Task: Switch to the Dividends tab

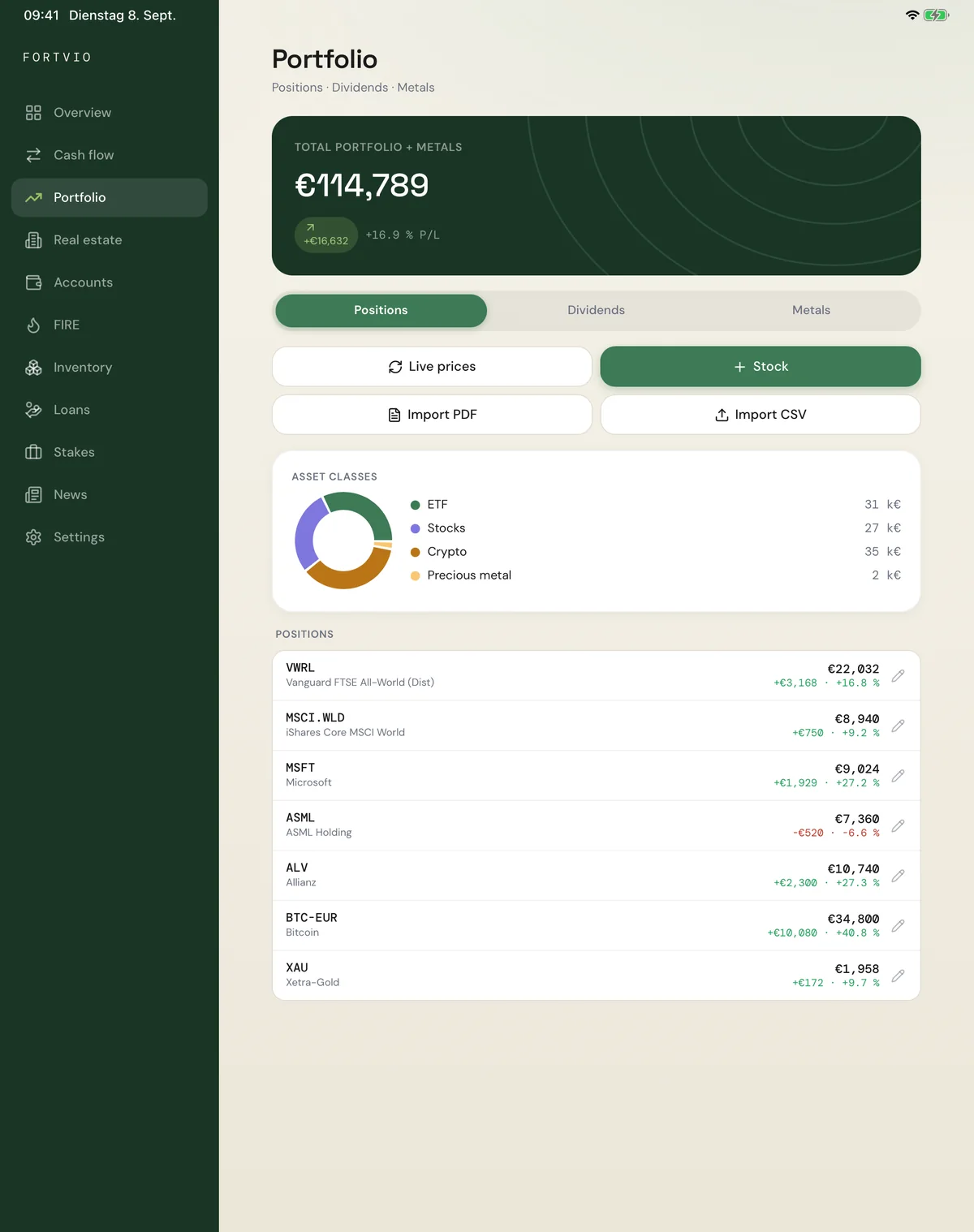Action: tap(596, 311)
